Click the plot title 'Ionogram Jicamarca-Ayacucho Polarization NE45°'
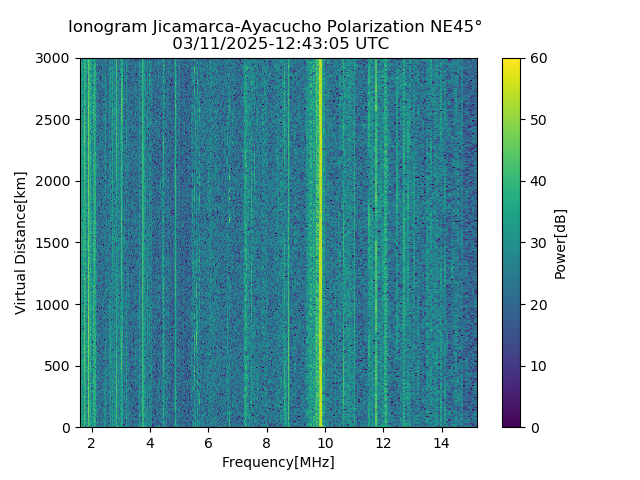Screen dimensions: 640x480 click(275, 27)
